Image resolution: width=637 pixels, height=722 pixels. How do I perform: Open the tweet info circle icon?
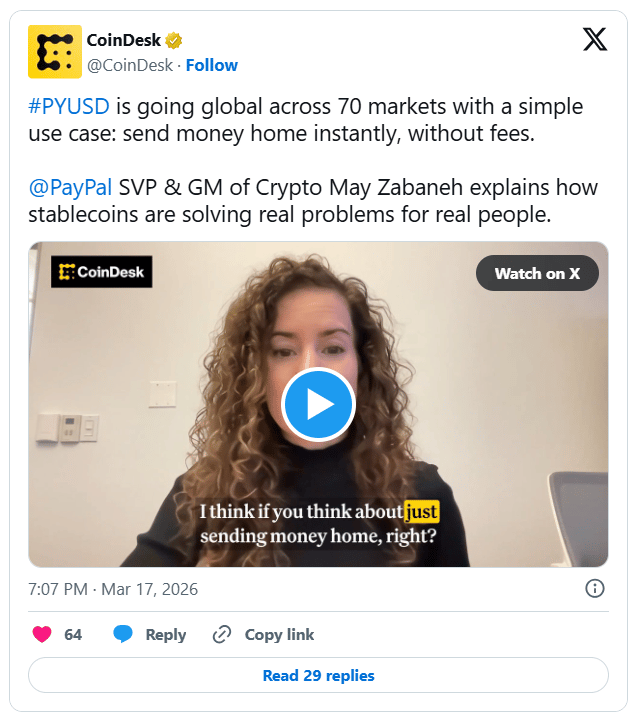594,588
